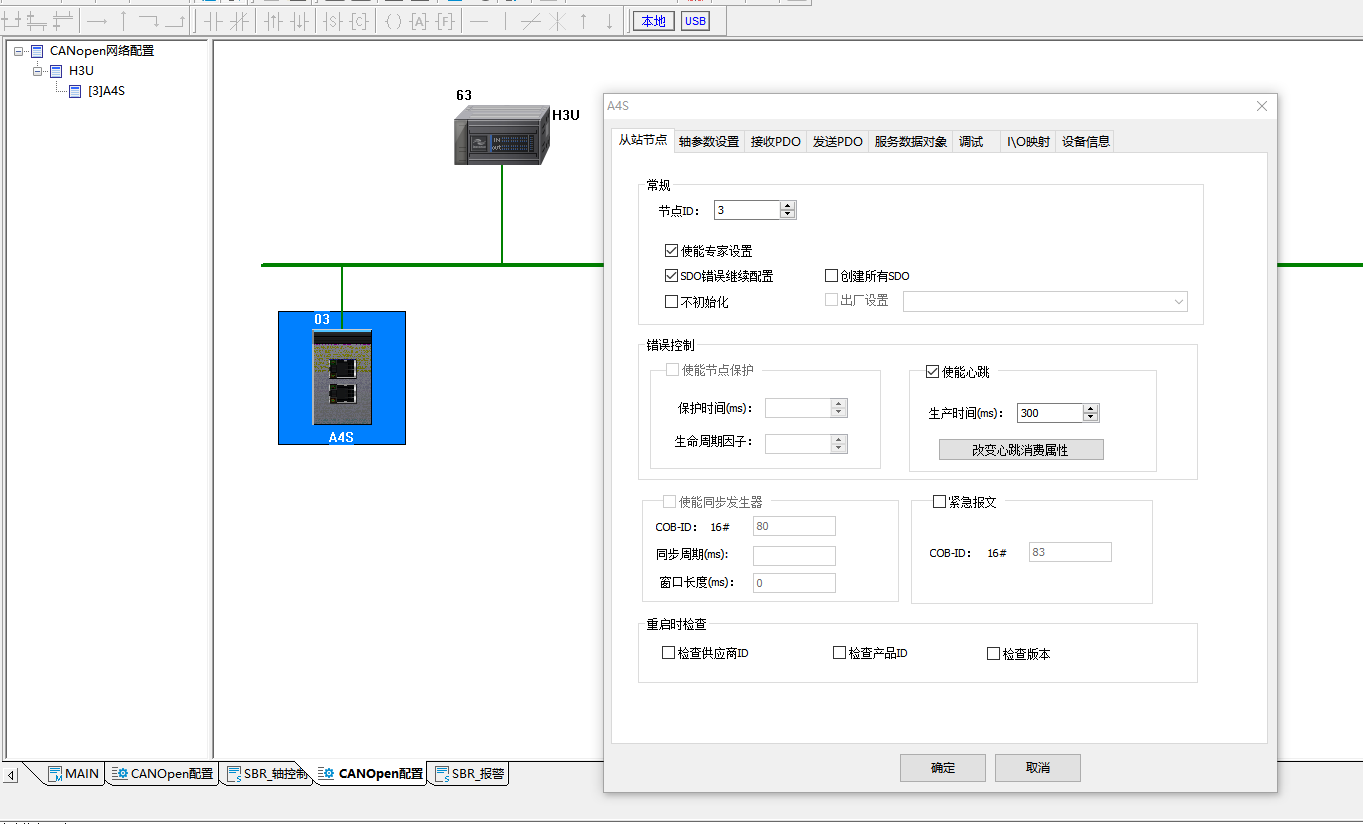Collapse CANopen网络配置 tree node
The image size is (1363, 824).
pos(19,51)
